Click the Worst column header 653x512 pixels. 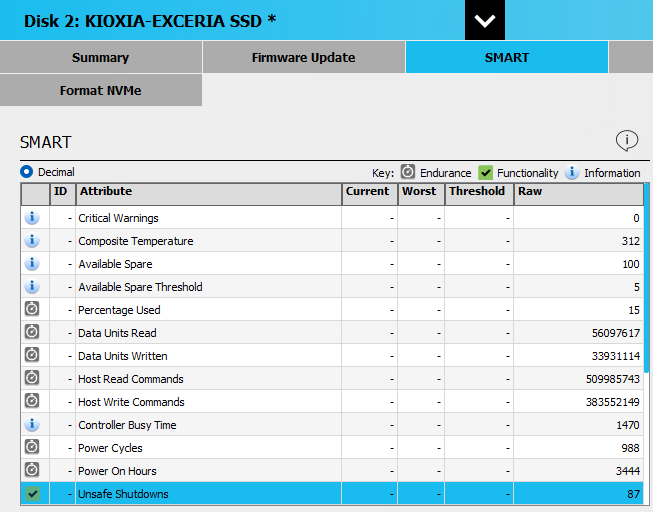pos(421,194)
